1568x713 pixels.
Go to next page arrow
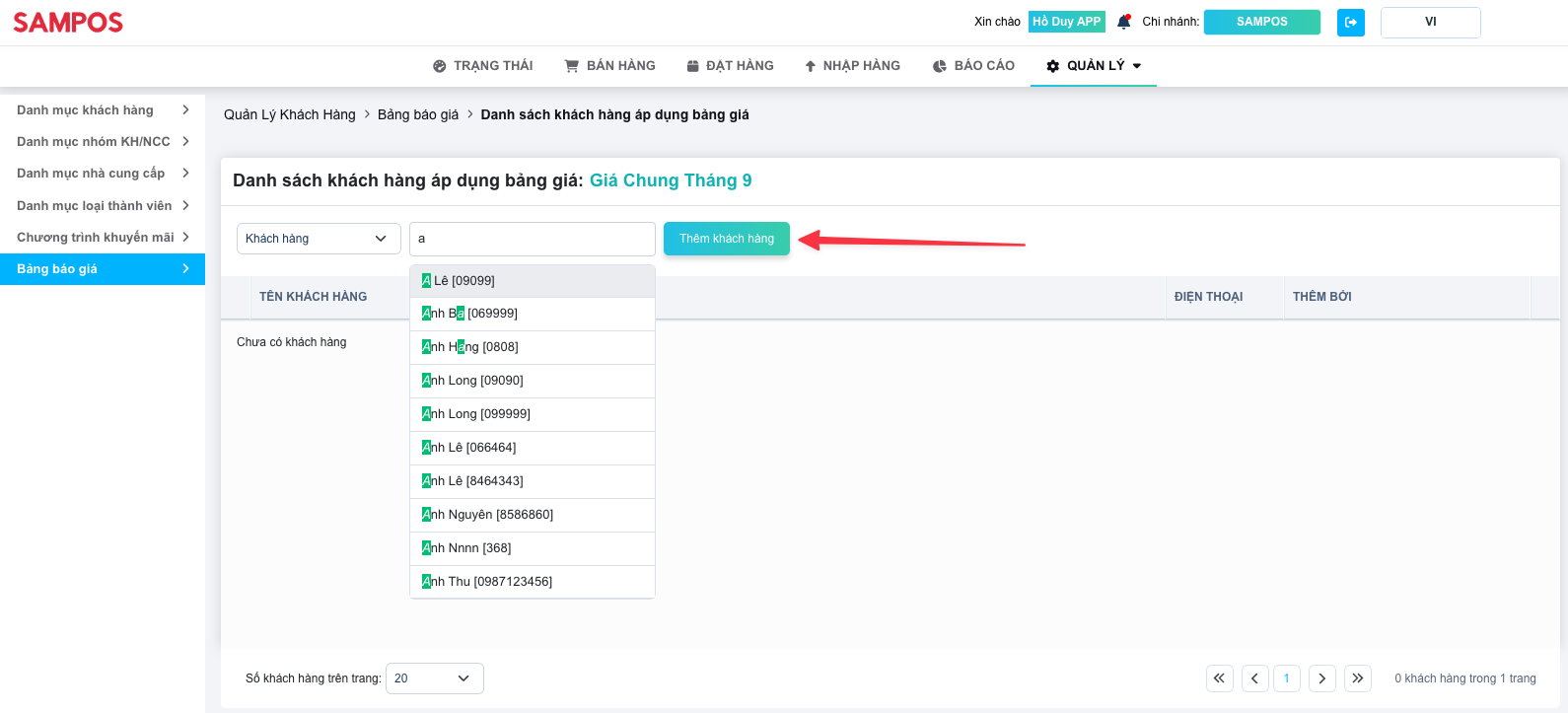1322,678
